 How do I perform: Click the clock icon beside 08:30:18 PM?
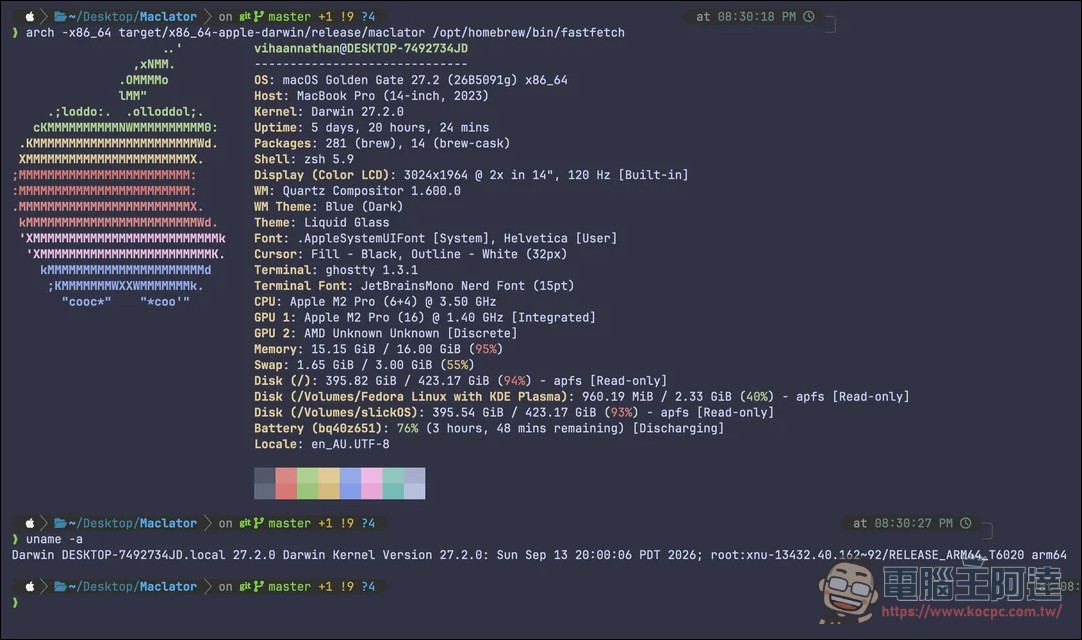coord(809,16)
